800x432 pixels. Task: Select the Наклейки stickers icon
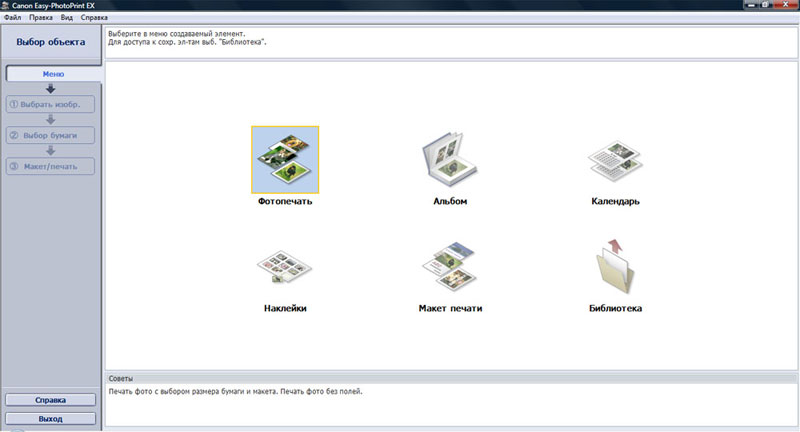tap(285, 267)
